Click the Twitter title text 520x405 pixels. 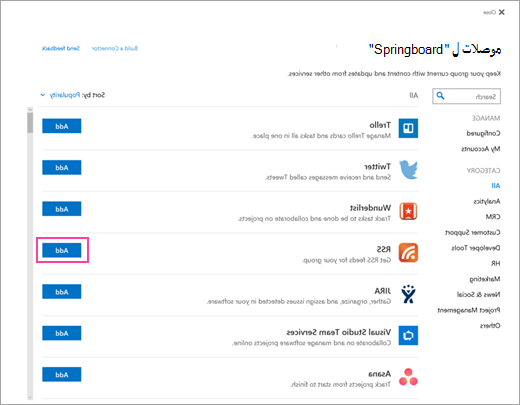point(377,166)
